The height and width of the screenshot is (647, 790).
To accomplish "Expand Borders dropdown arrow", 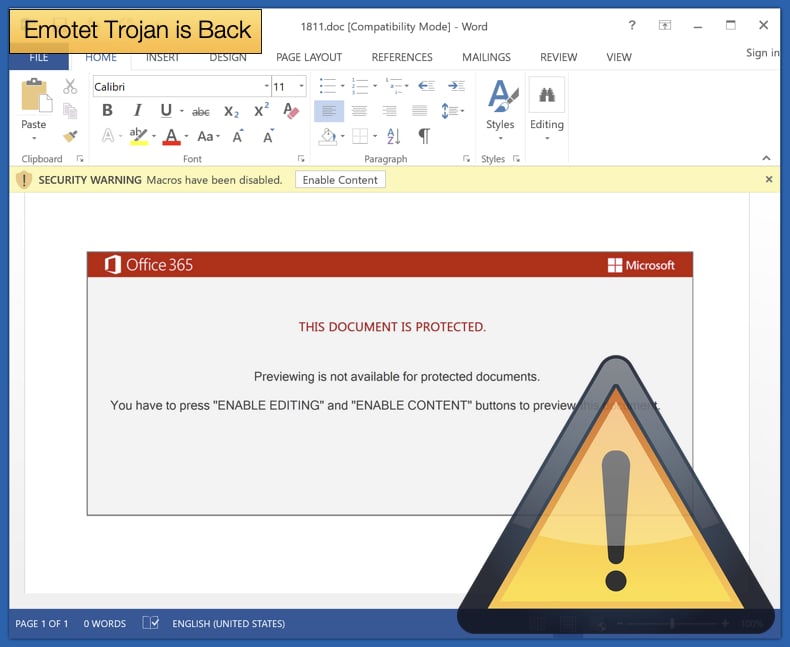I will point(375,136).
